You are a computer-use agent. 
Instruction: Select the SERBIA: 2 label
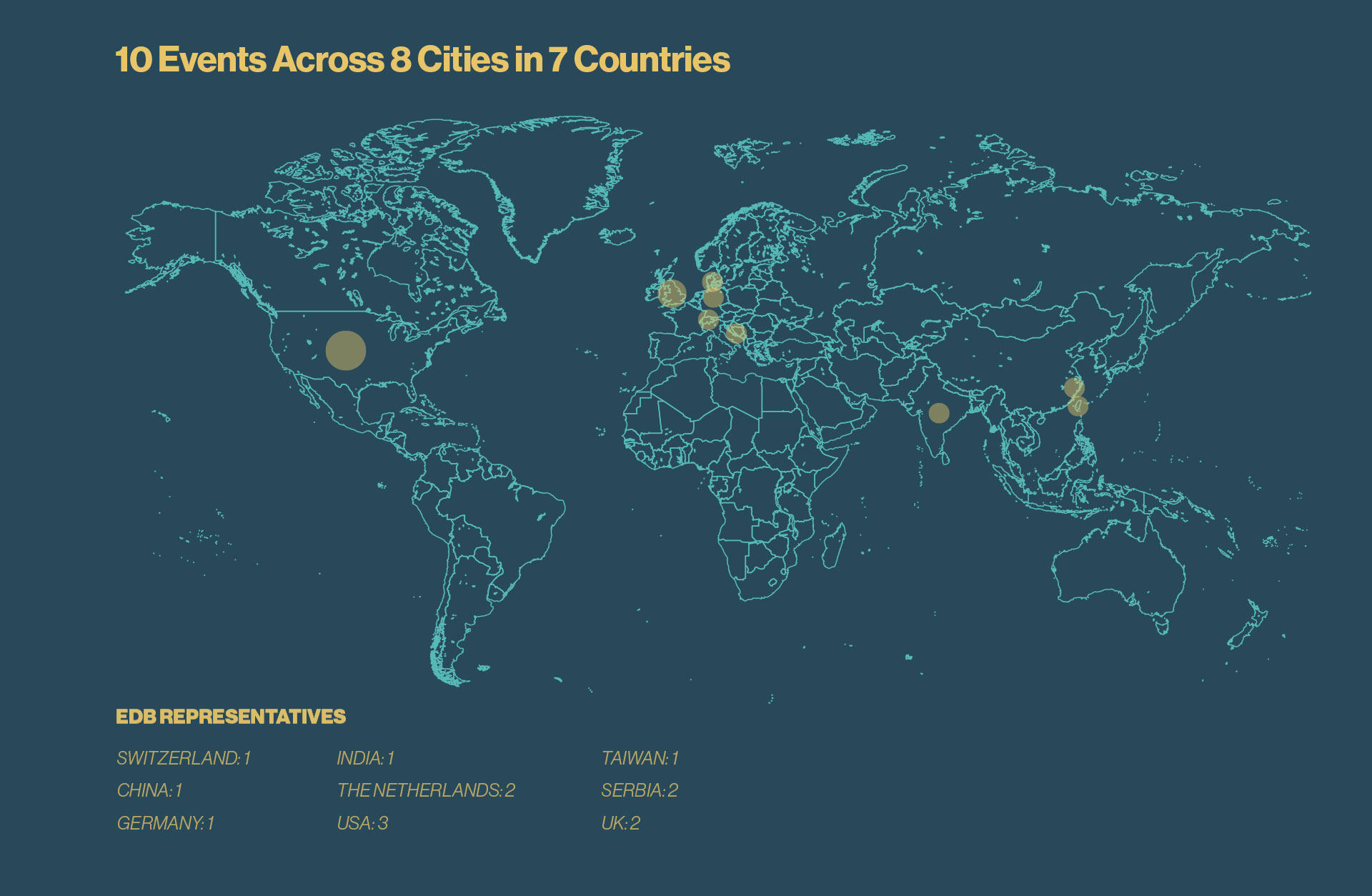coord(639,790)
